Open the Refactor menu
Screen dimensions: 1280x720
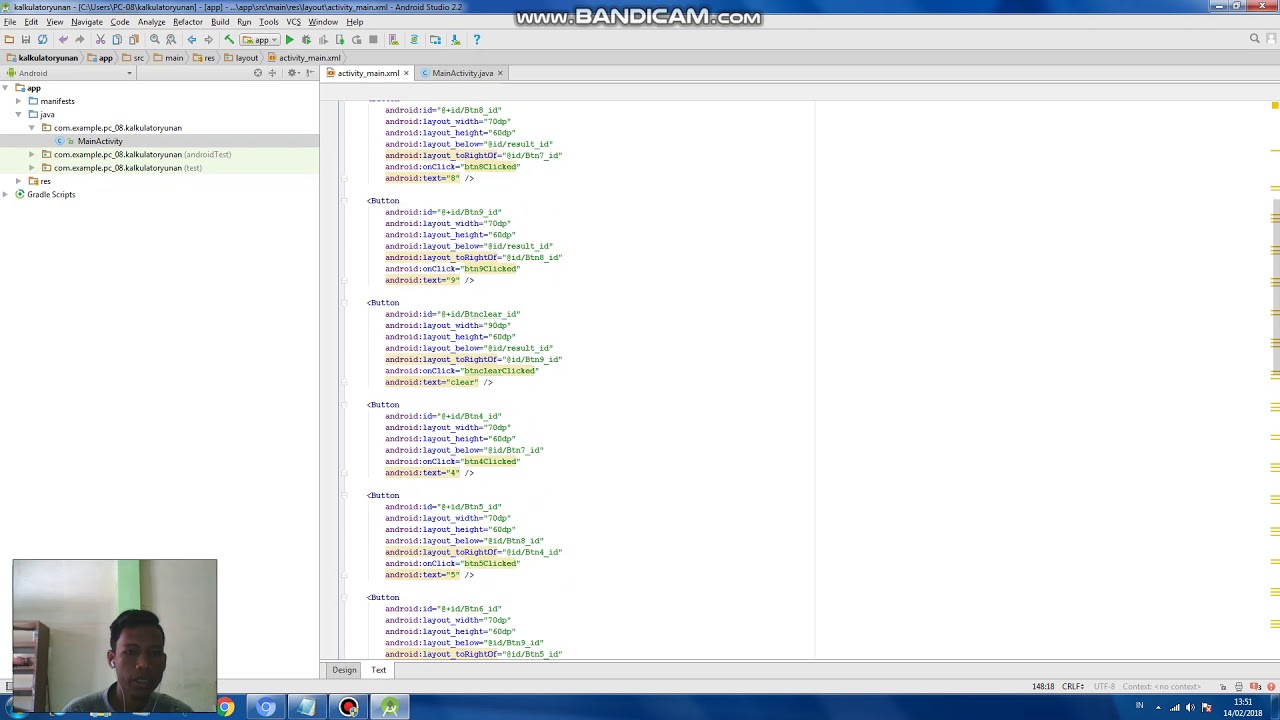pos(188,22)
